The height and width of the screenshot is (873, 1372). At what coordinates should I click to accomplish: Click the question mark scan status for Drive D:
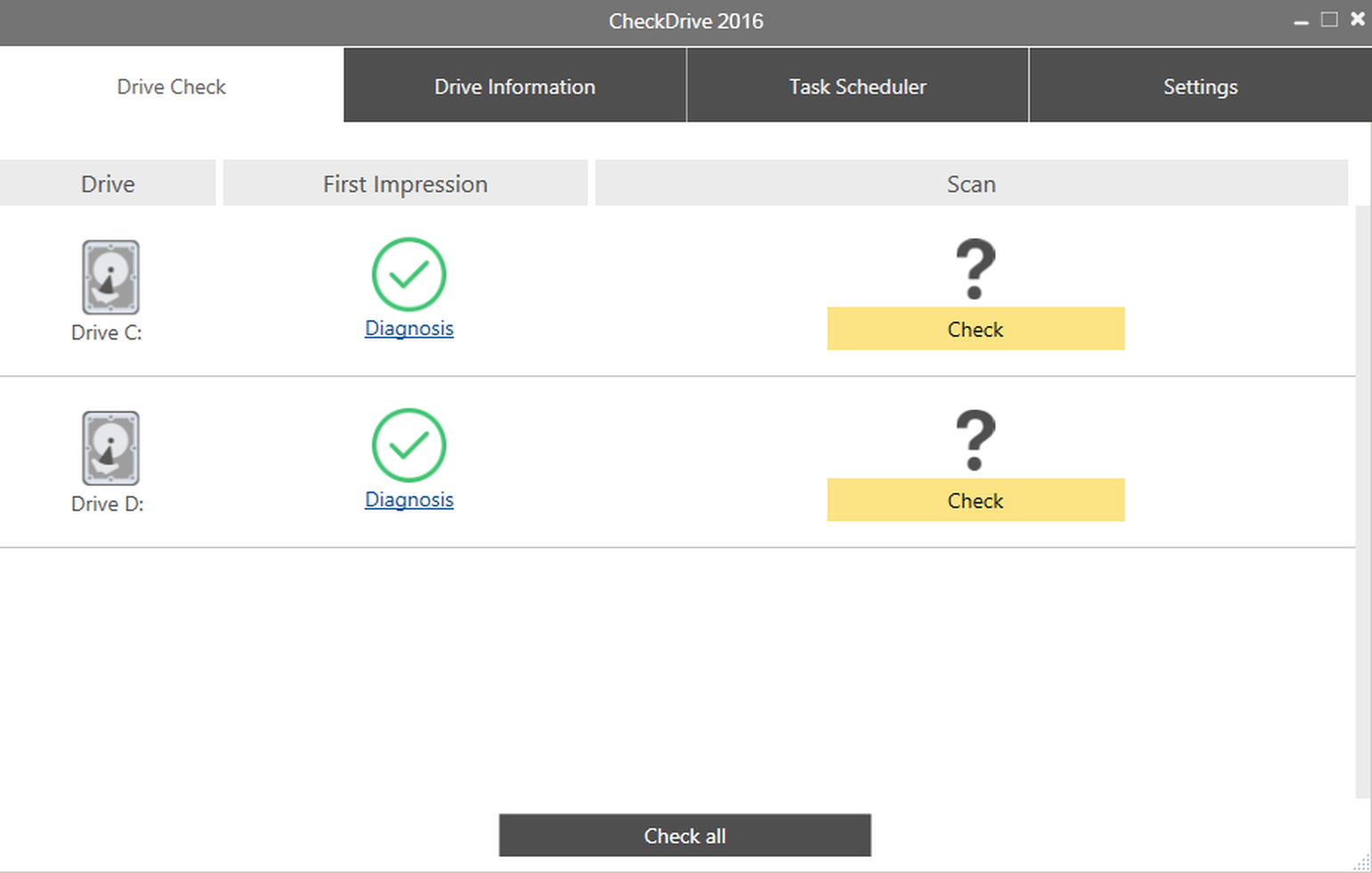coord(975,440)
